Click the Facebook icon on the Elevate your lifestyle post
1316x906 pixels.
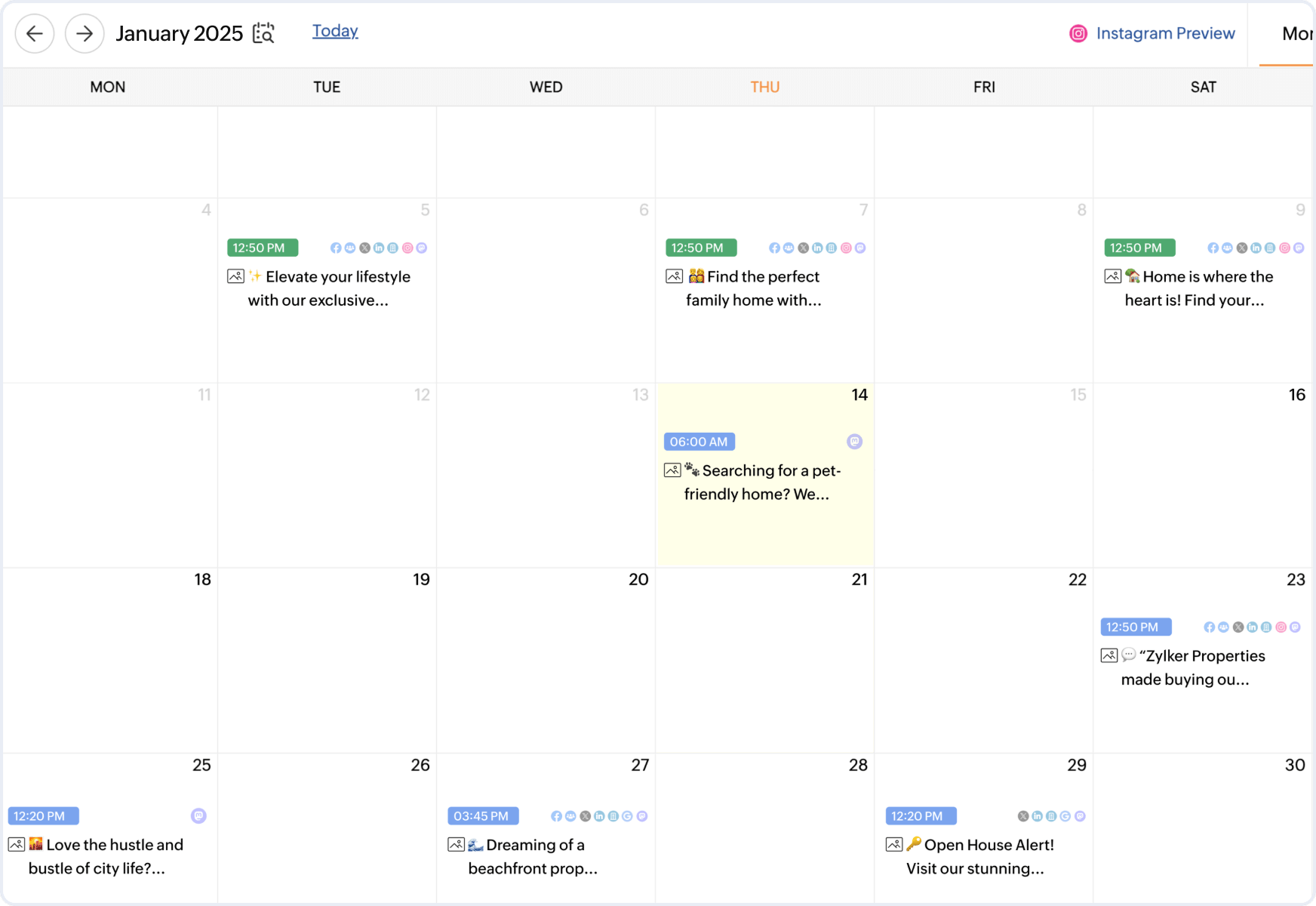click(x=336, y=248)
